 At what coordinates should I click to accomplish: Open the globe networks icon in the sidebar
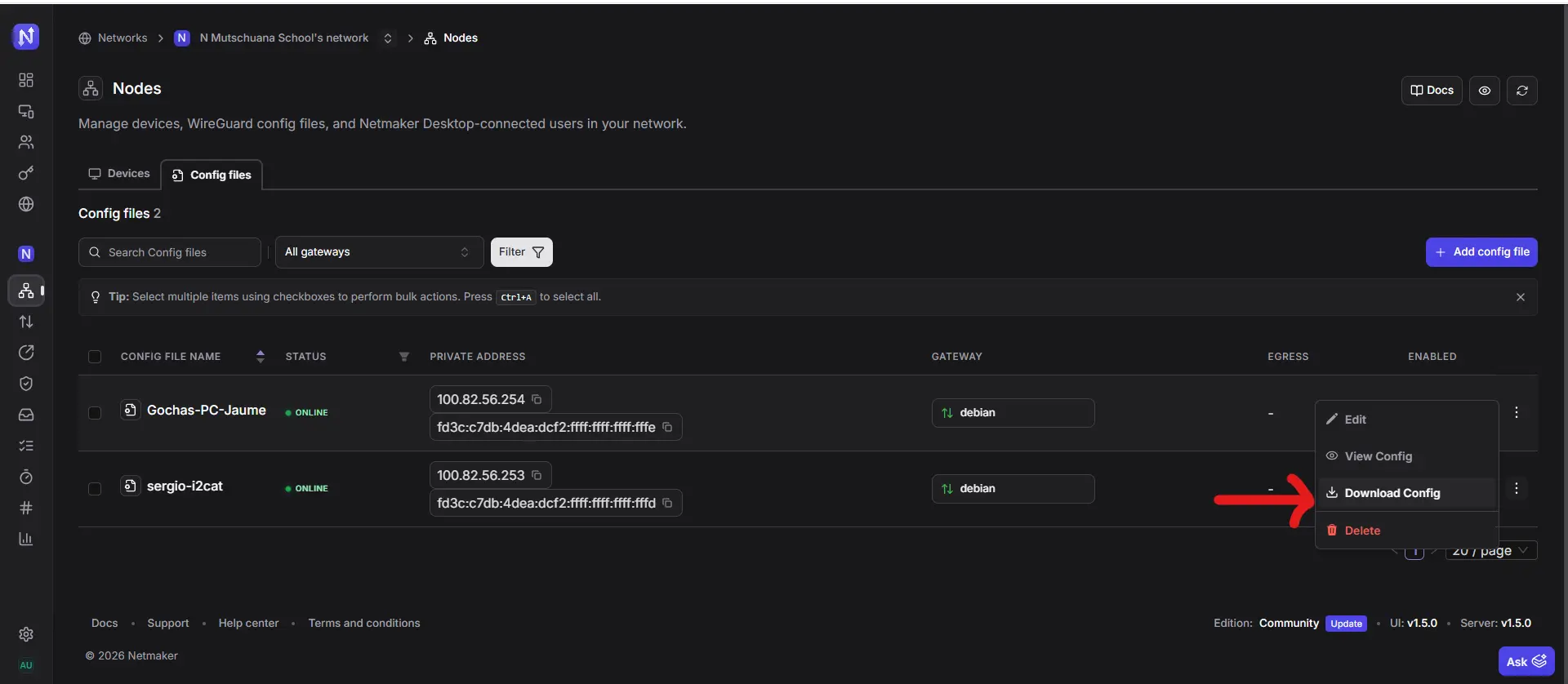26,204
